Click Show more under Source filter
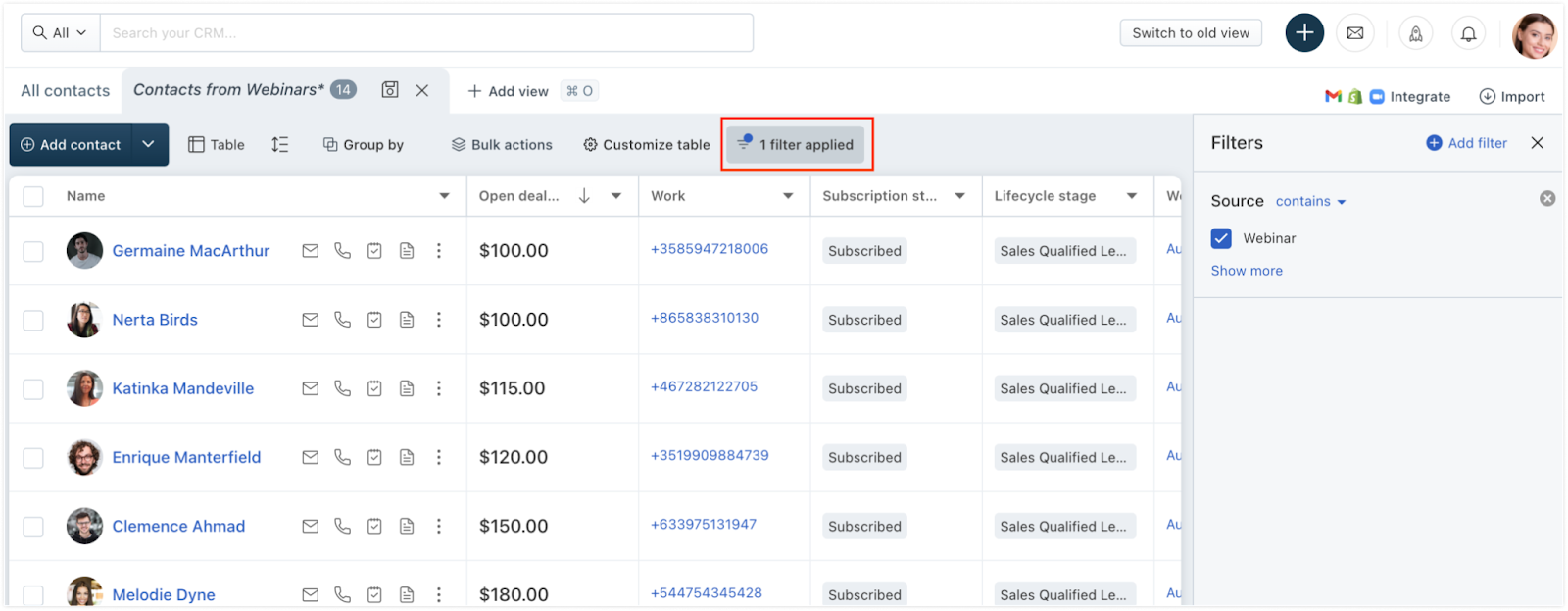 (x=1247, y=271)
